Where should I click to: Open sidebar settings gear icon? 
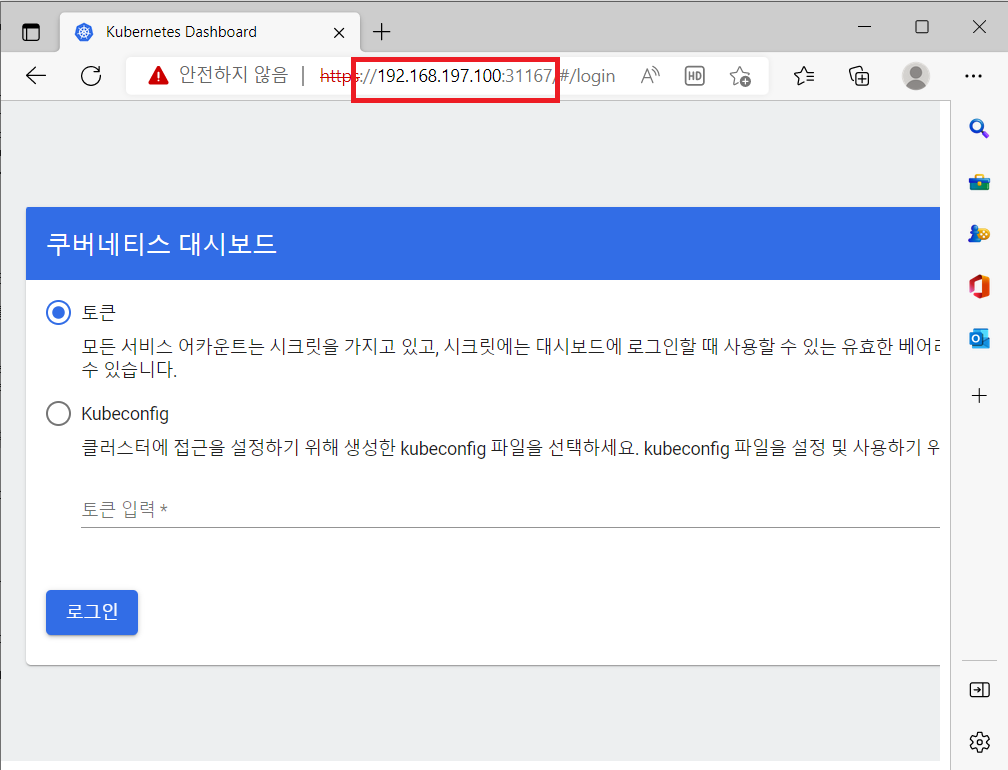[x=979, y=742]
